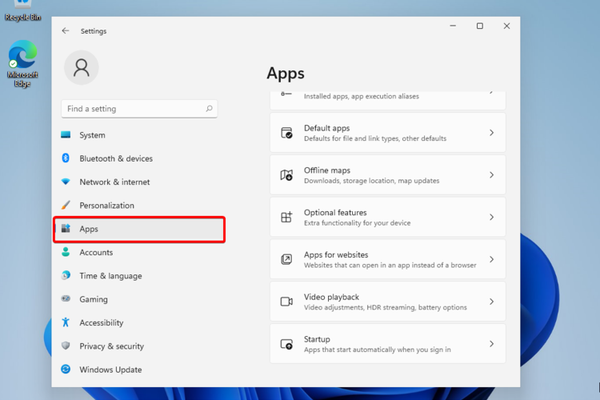Click the user profile avatar icon
Screen dimensions: 600x400
[x=81, y=67]
